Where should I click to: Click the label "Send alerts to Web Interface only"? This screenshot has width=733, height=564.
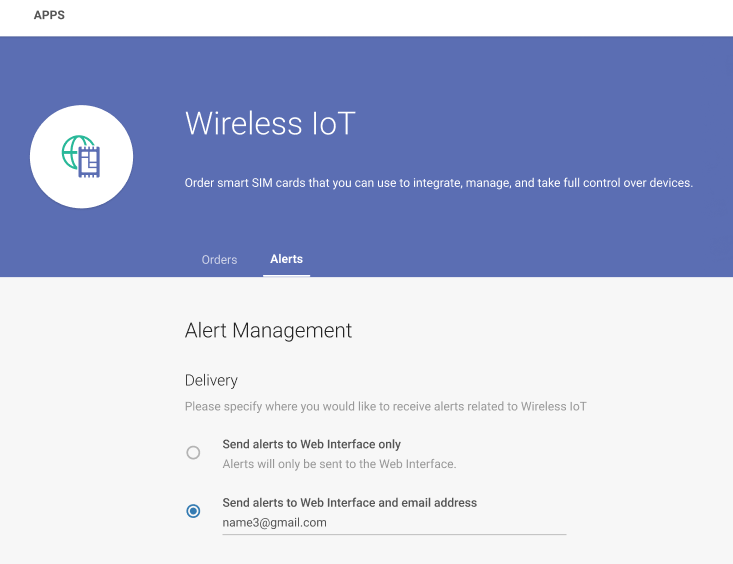(x=311, y=444)
